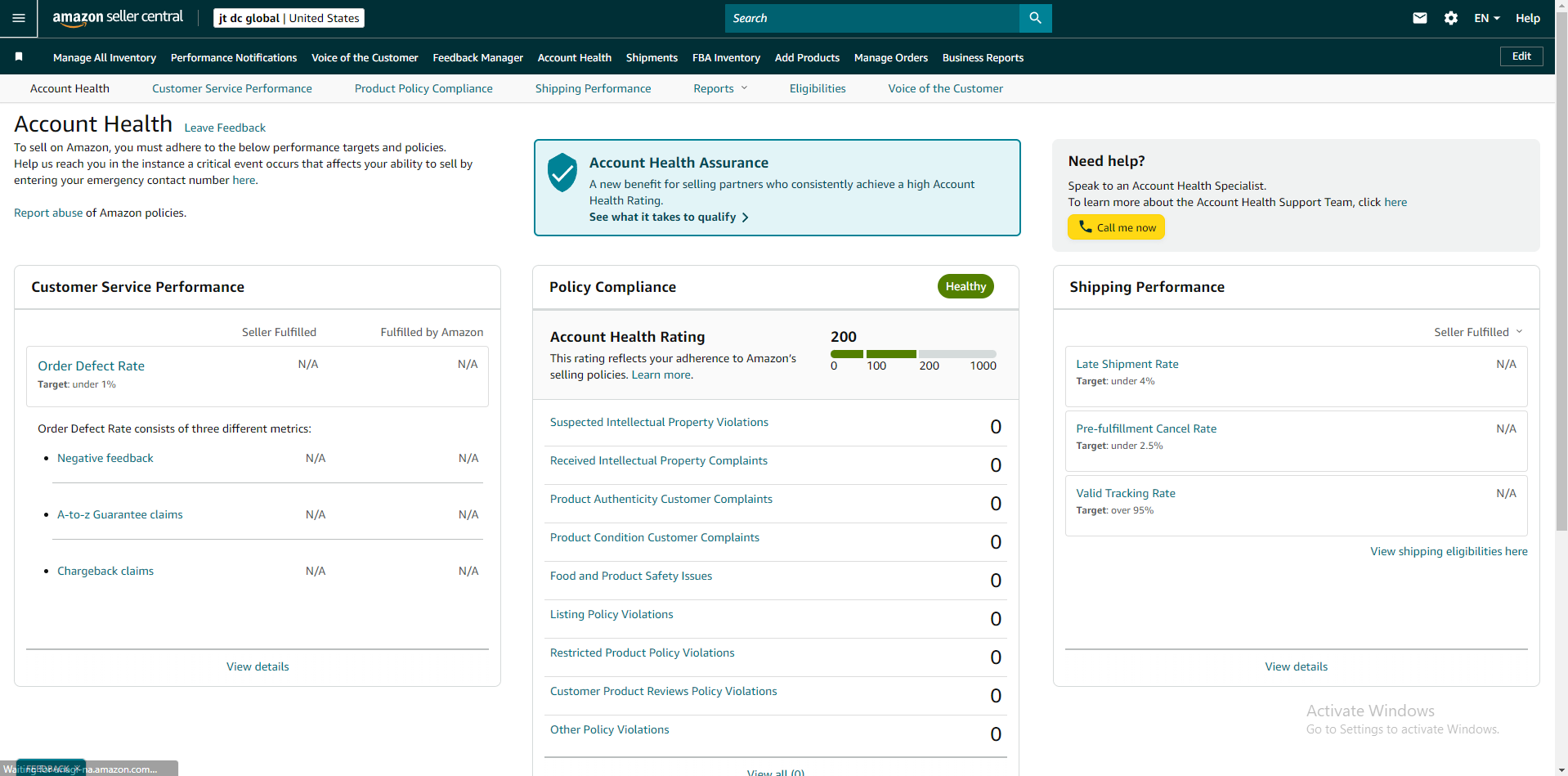Click See what it takes to qualify
Screen dimensions: 1568x776
669,217
